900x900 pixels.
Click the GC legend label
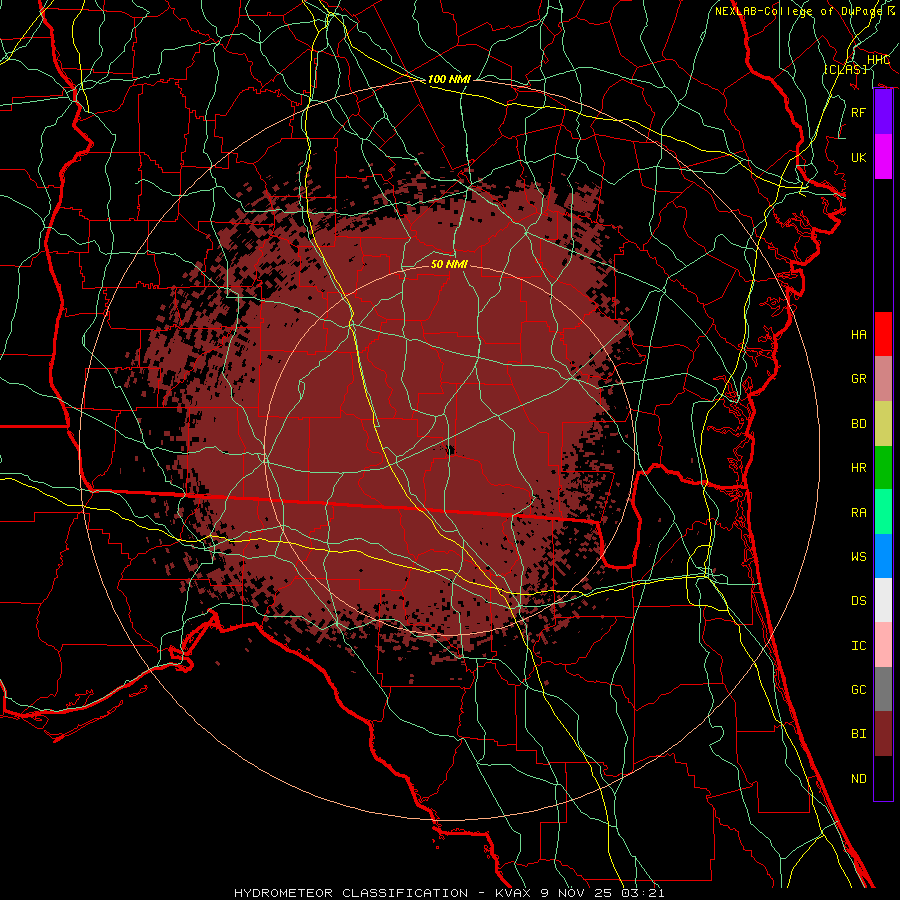point(859,690)
